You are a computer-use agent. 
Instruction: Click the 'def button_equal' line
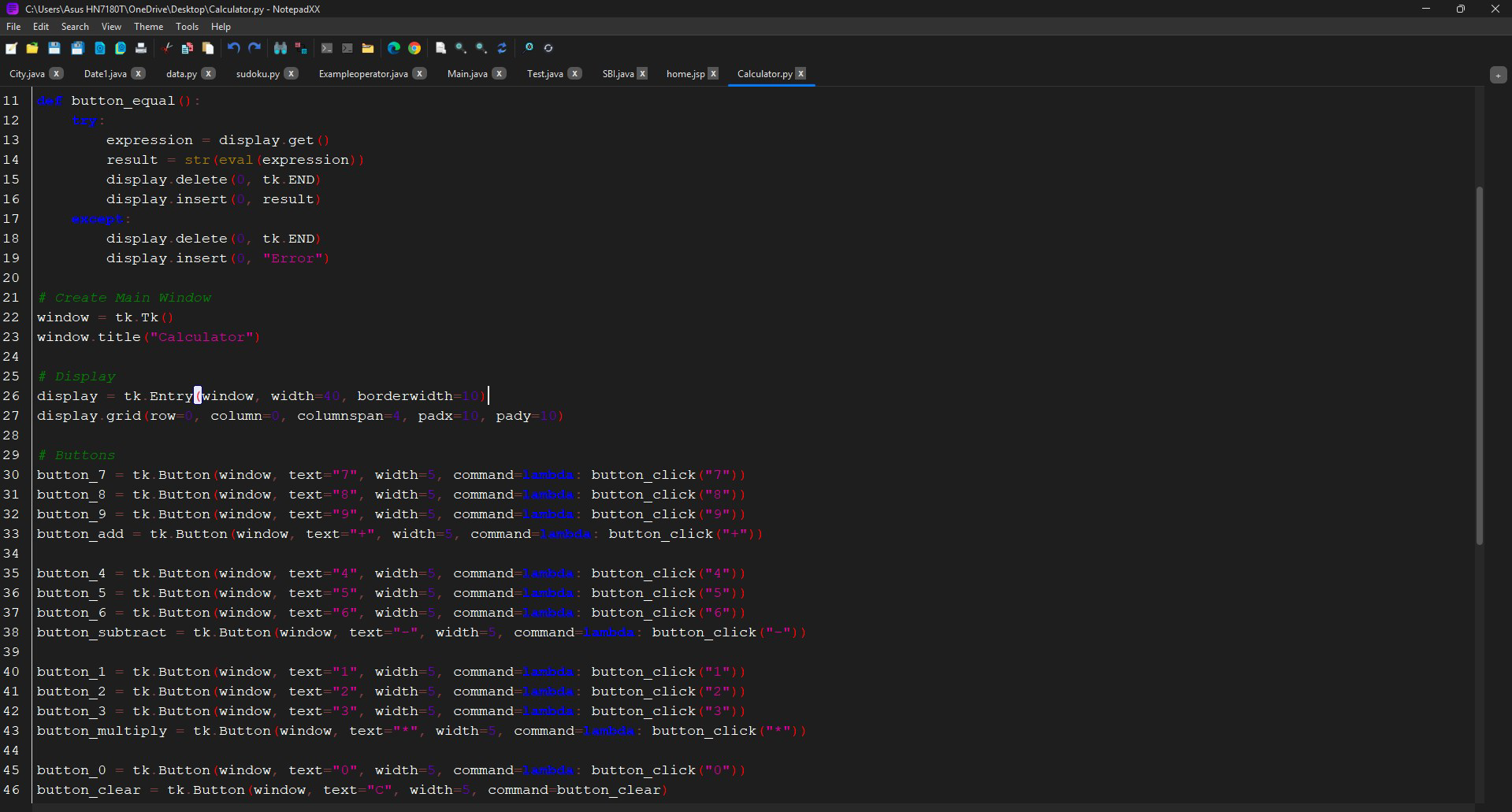tap(118, 101)
